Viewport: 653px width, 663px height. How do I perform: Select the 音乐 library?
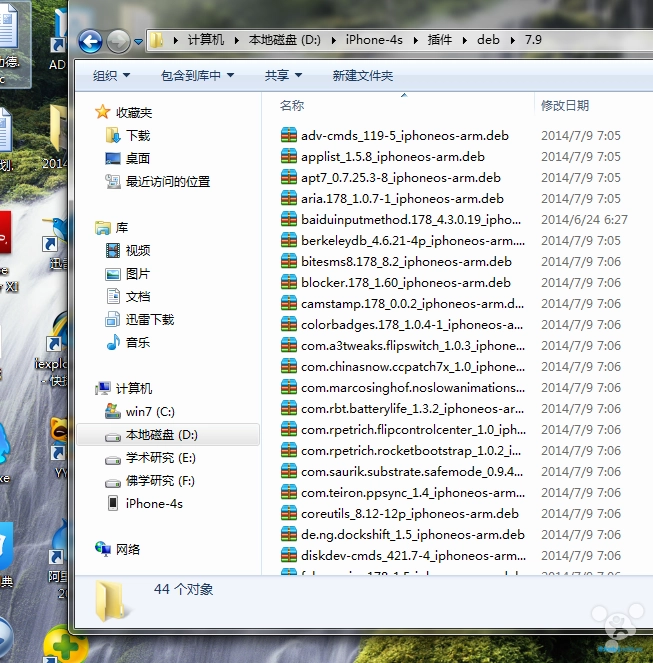[138, 342]
